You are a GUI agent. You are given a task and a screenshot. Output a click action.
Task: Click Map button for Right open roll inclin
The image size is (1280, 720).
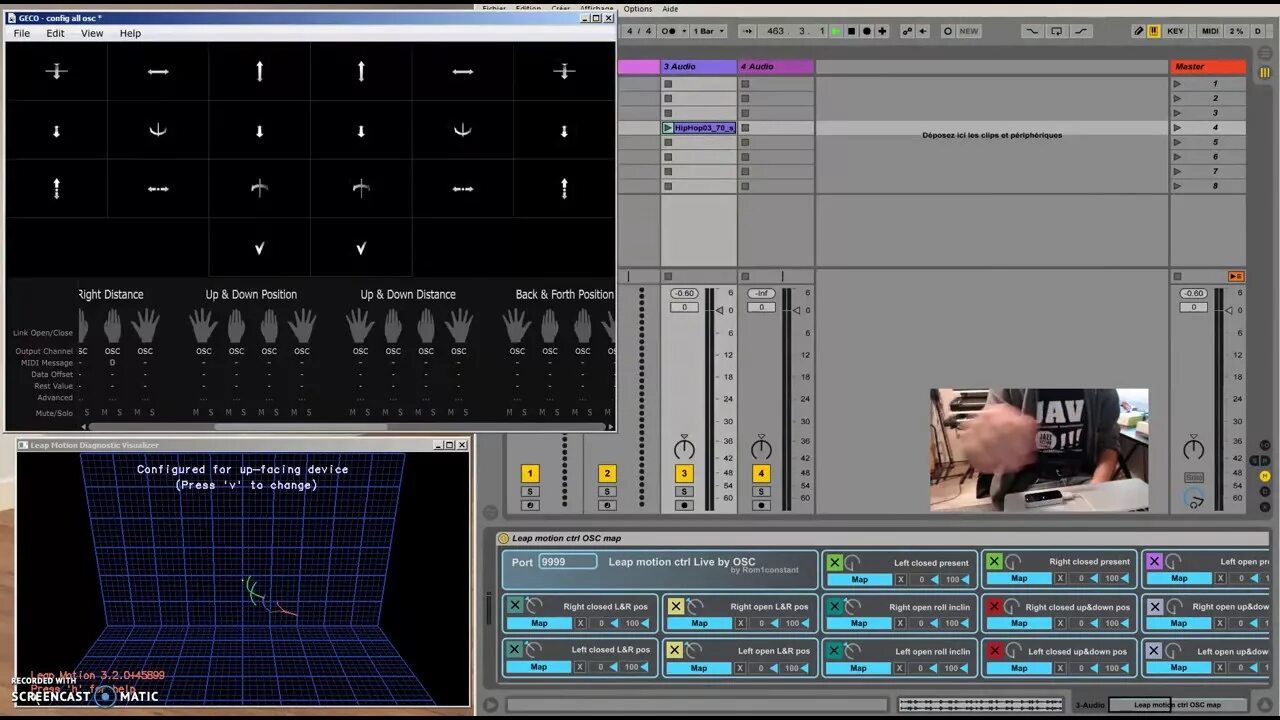tap(859, 623)
